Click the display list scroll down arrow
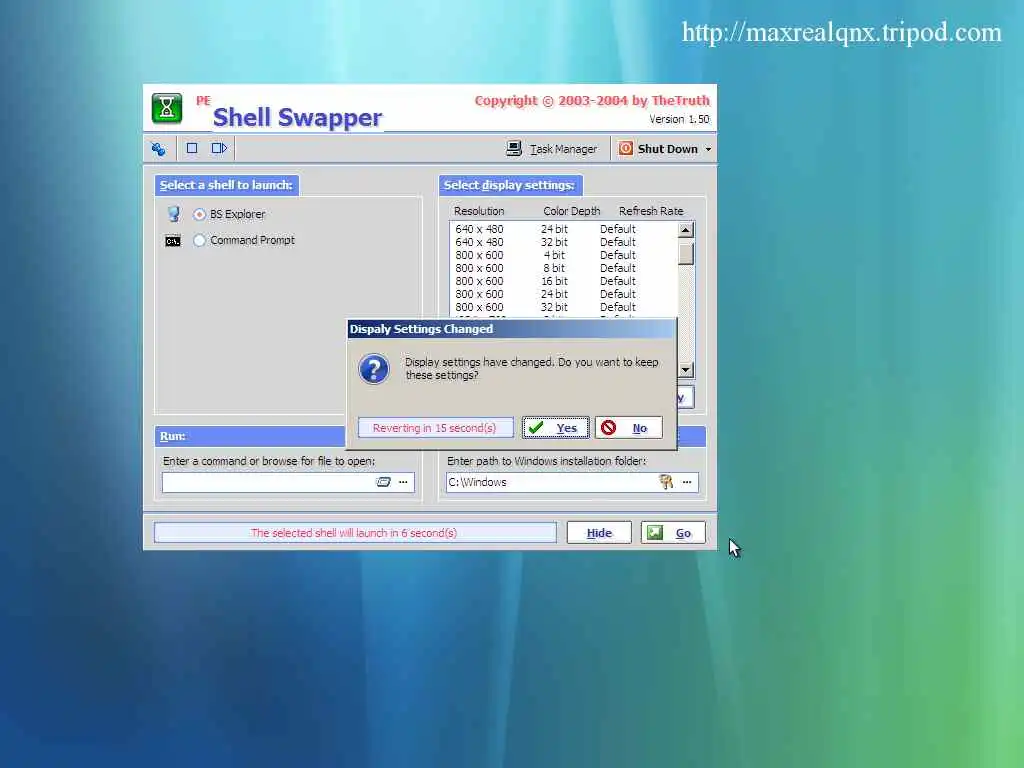 pos(685,370)
